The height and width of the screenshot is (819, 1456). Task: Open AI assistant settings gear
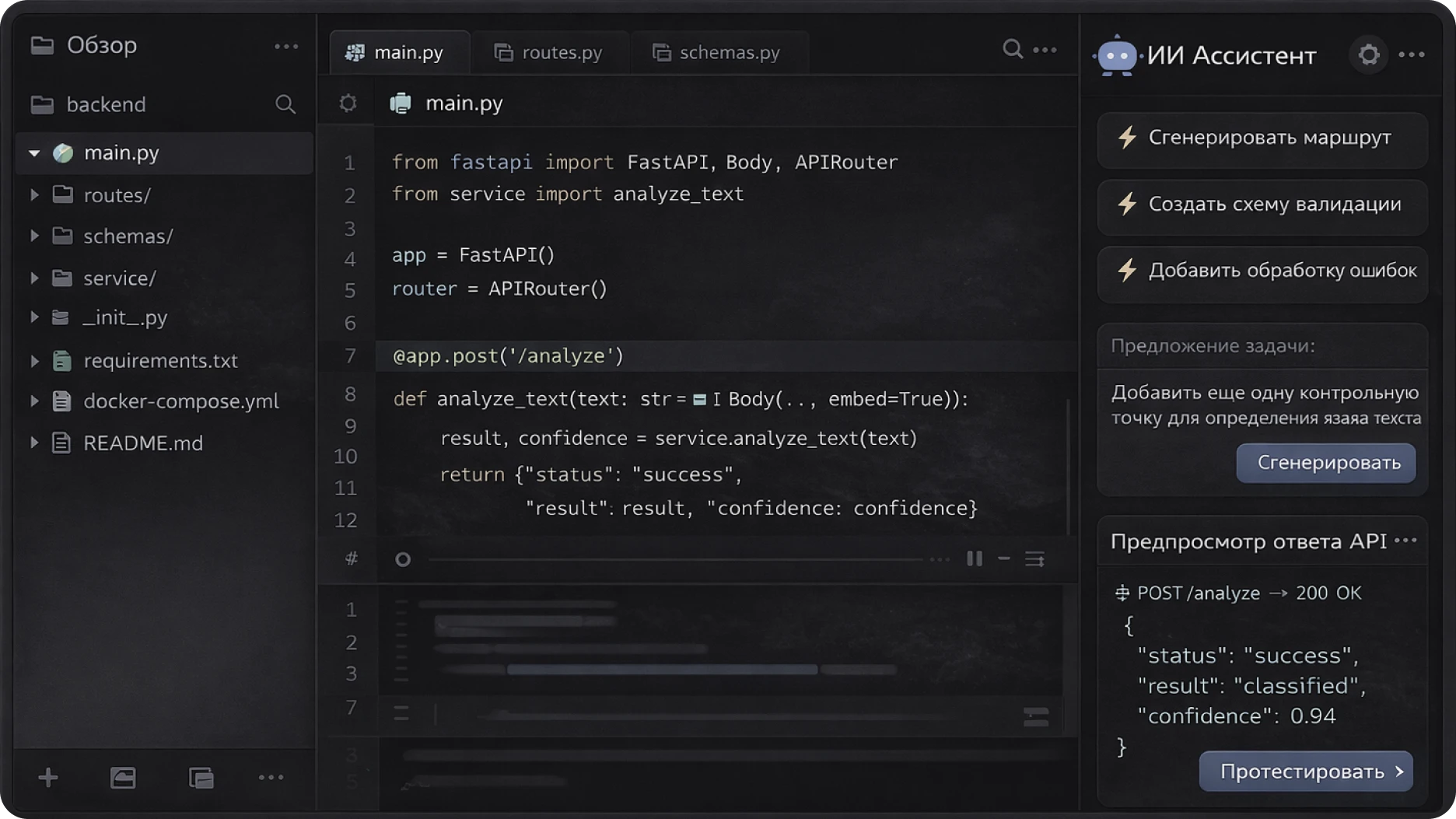[x=1368, y=55]
